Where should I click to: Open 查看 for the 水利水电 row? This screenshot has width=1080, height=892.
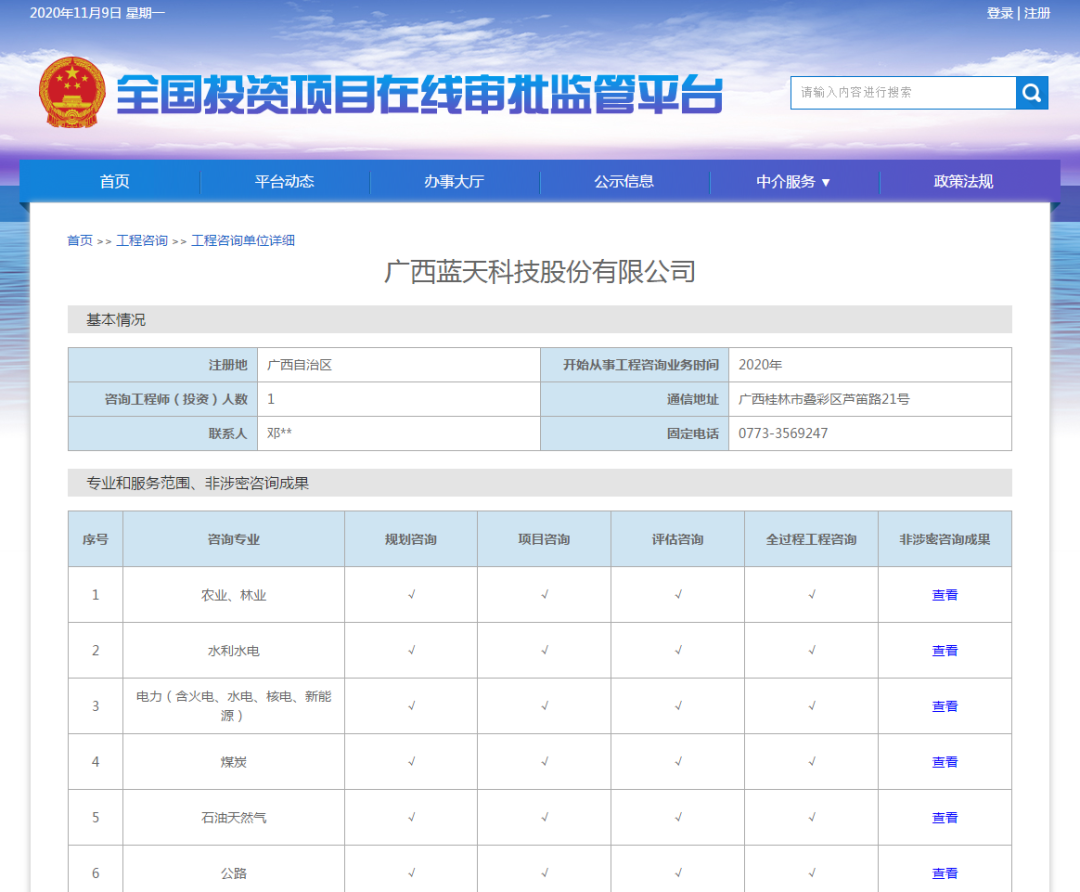[943, 650]
